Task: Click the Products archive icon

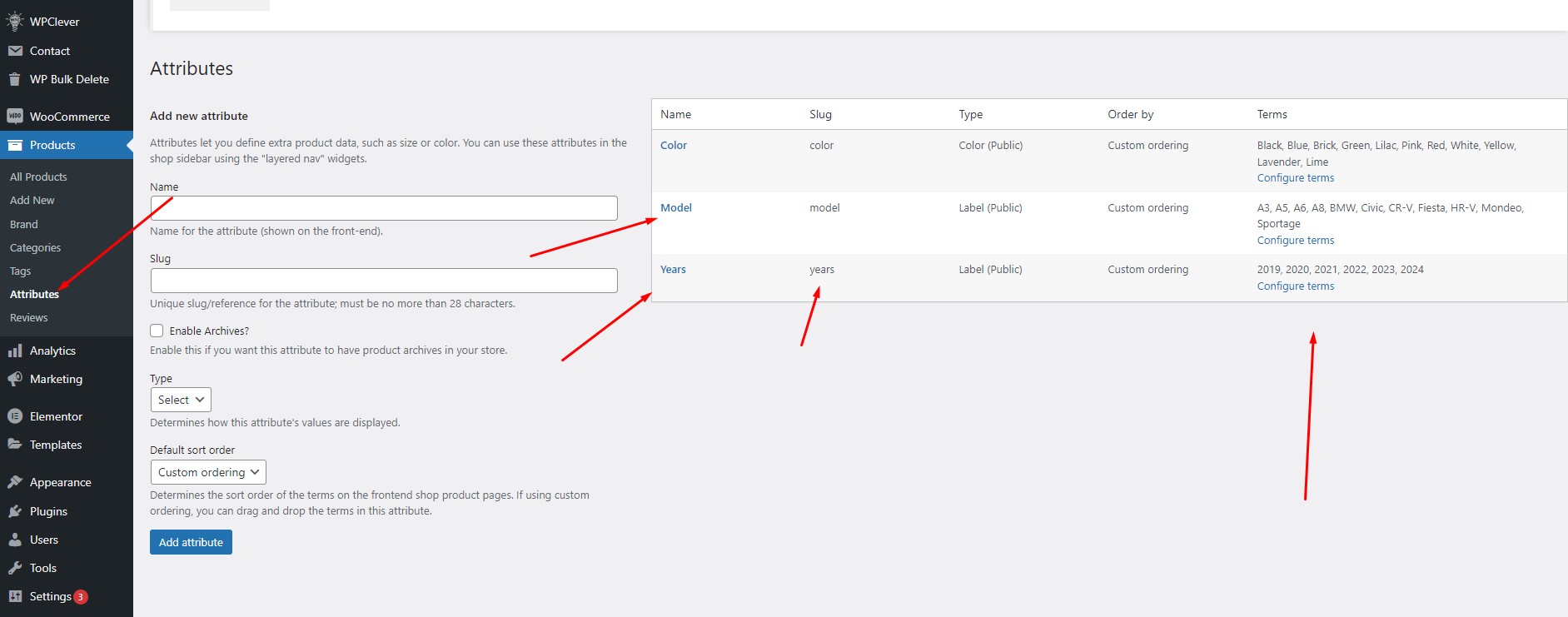Action: [x=15, y=145]
